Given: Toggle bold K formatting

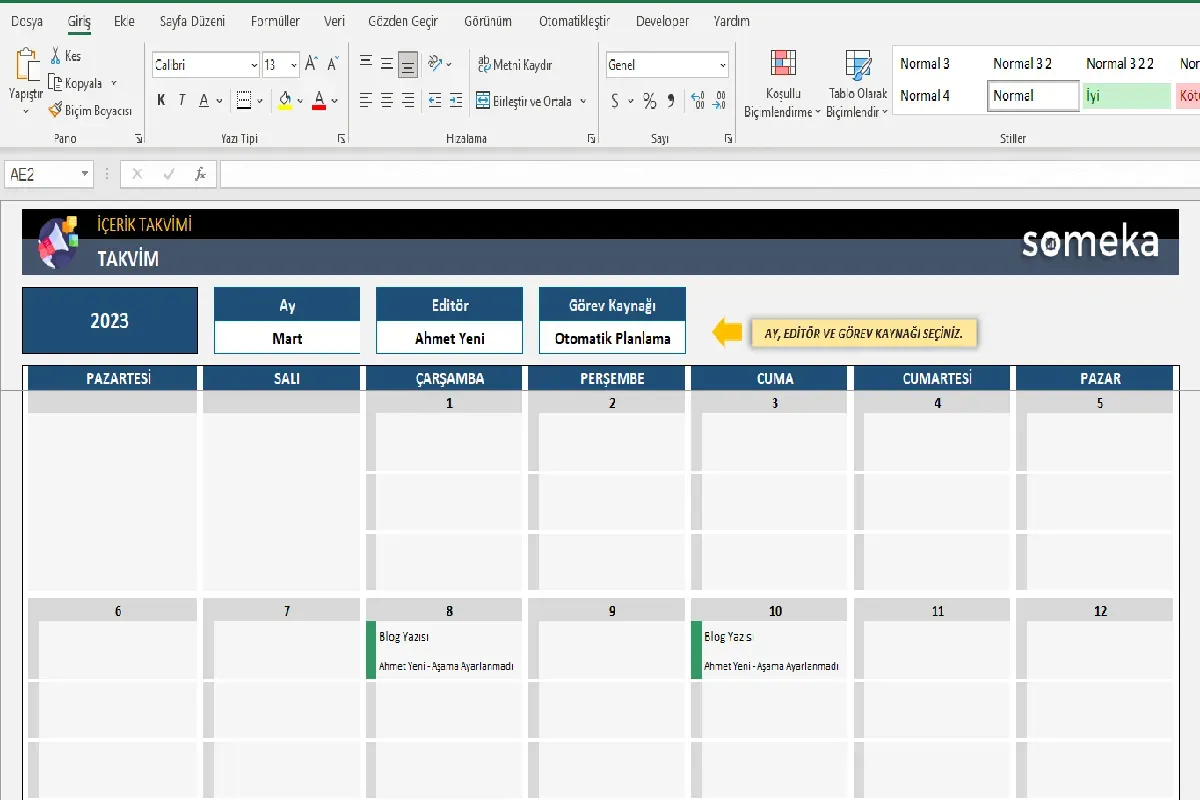Looking at the screenshot, I should 161,101.
